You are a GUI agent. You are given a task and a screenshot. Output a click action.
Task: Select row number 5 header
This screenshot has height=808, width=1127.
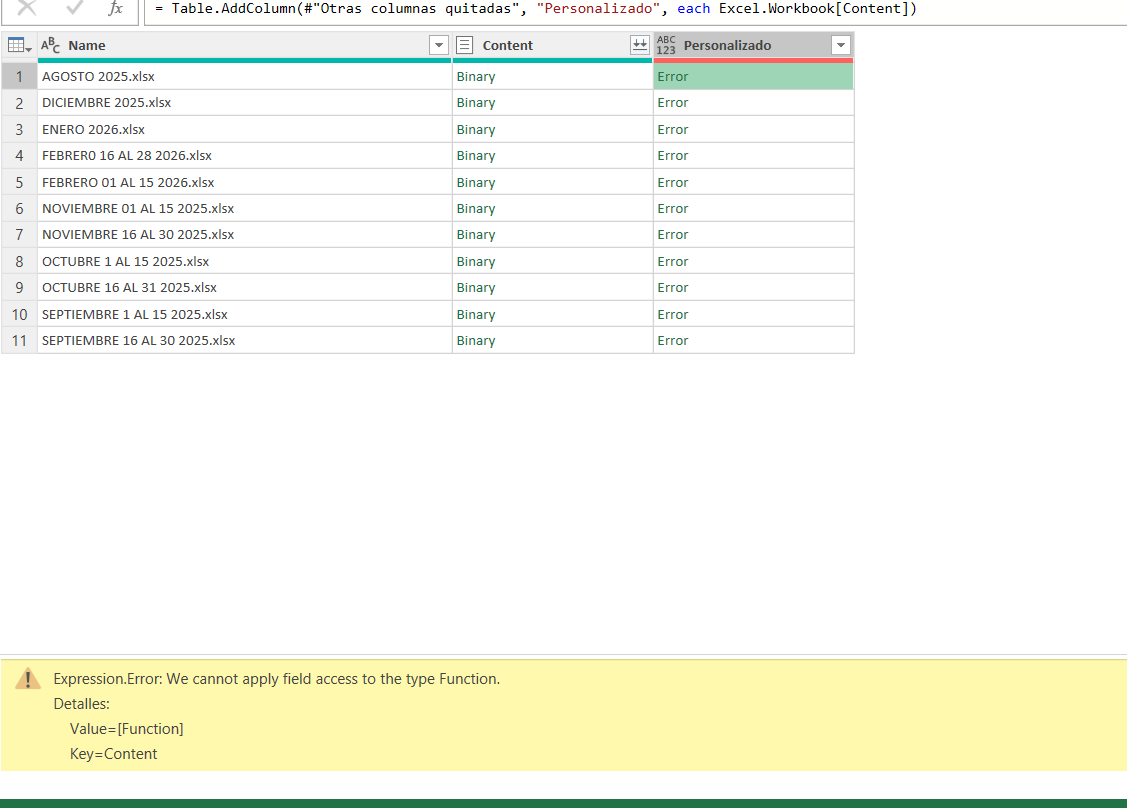[19, 182]
